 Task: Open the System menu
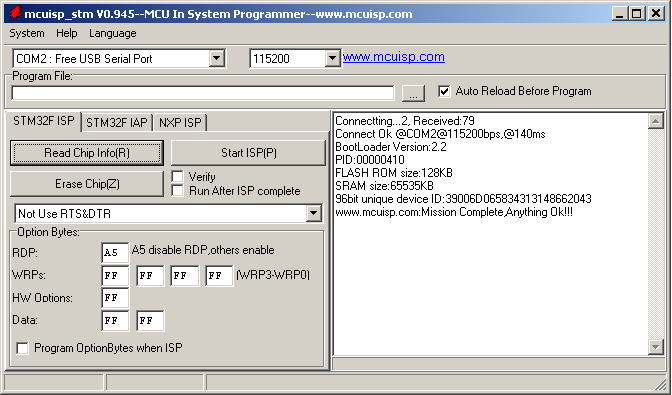(27, 33)
